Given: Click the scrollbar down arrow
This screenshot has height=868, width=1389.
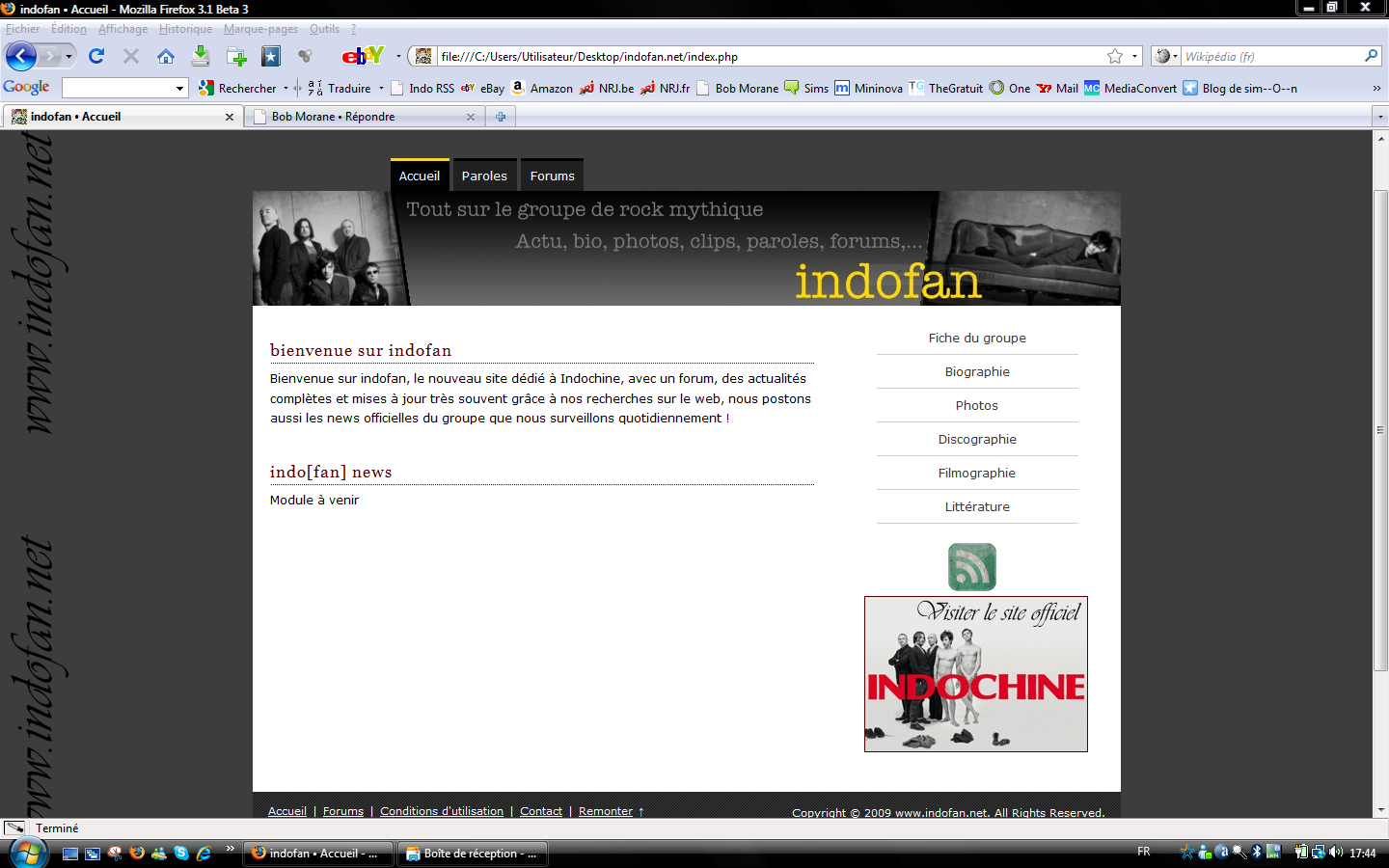Looking at the screenshot, I should 1380,810.
